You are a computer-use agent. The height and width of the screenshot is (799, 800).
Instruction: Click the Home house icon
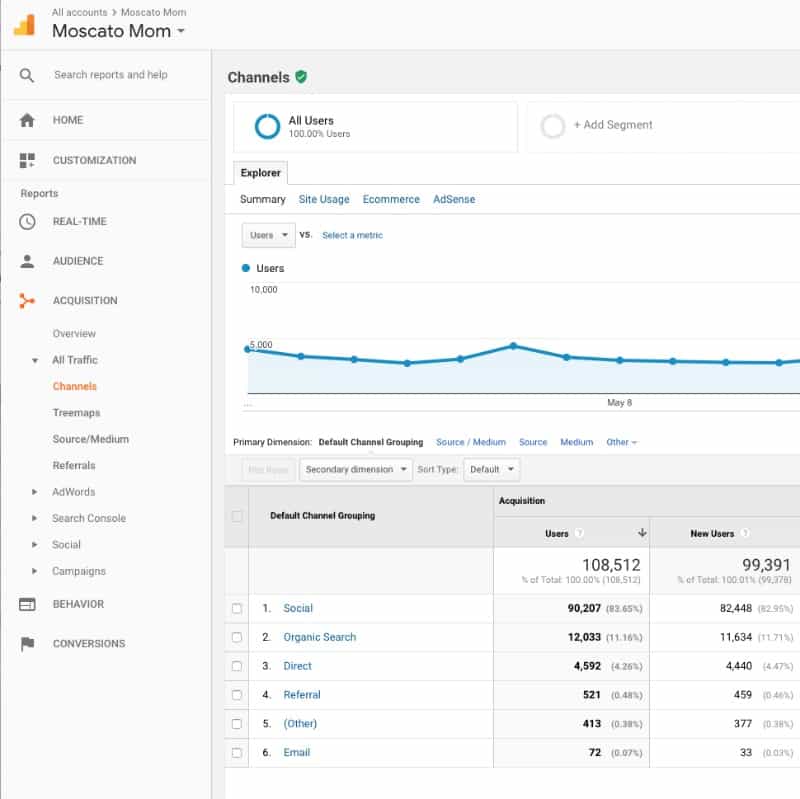click(x=27, y=120)
